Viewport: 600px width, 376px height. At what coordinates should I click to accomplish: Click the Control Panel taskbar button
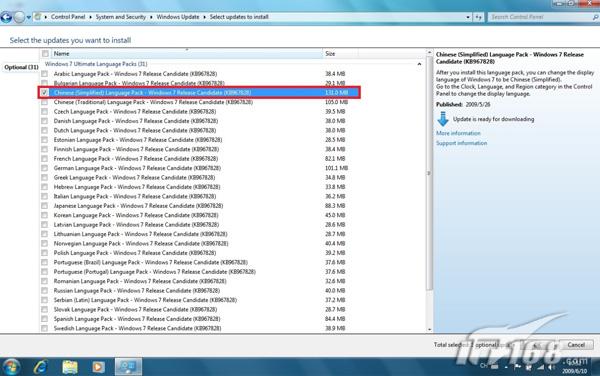[128, 367]
